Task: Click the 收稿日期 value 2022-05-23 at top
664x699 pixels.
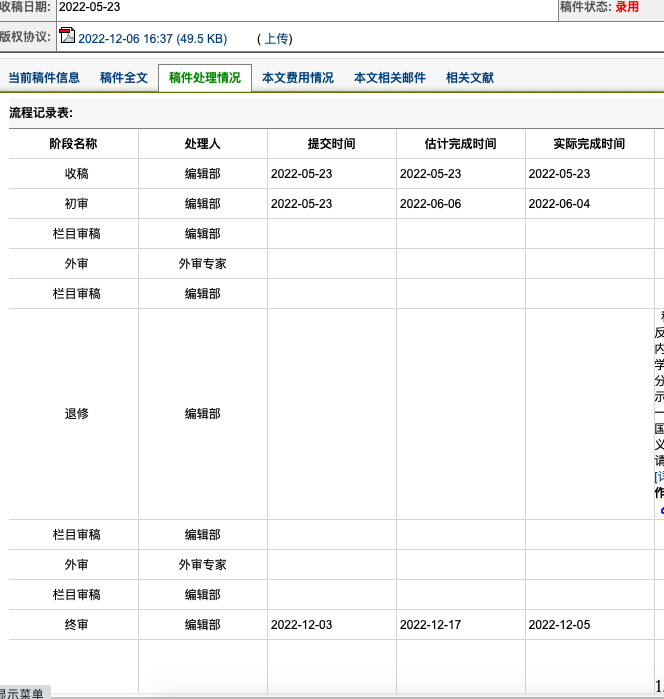Action: [89, 7]
